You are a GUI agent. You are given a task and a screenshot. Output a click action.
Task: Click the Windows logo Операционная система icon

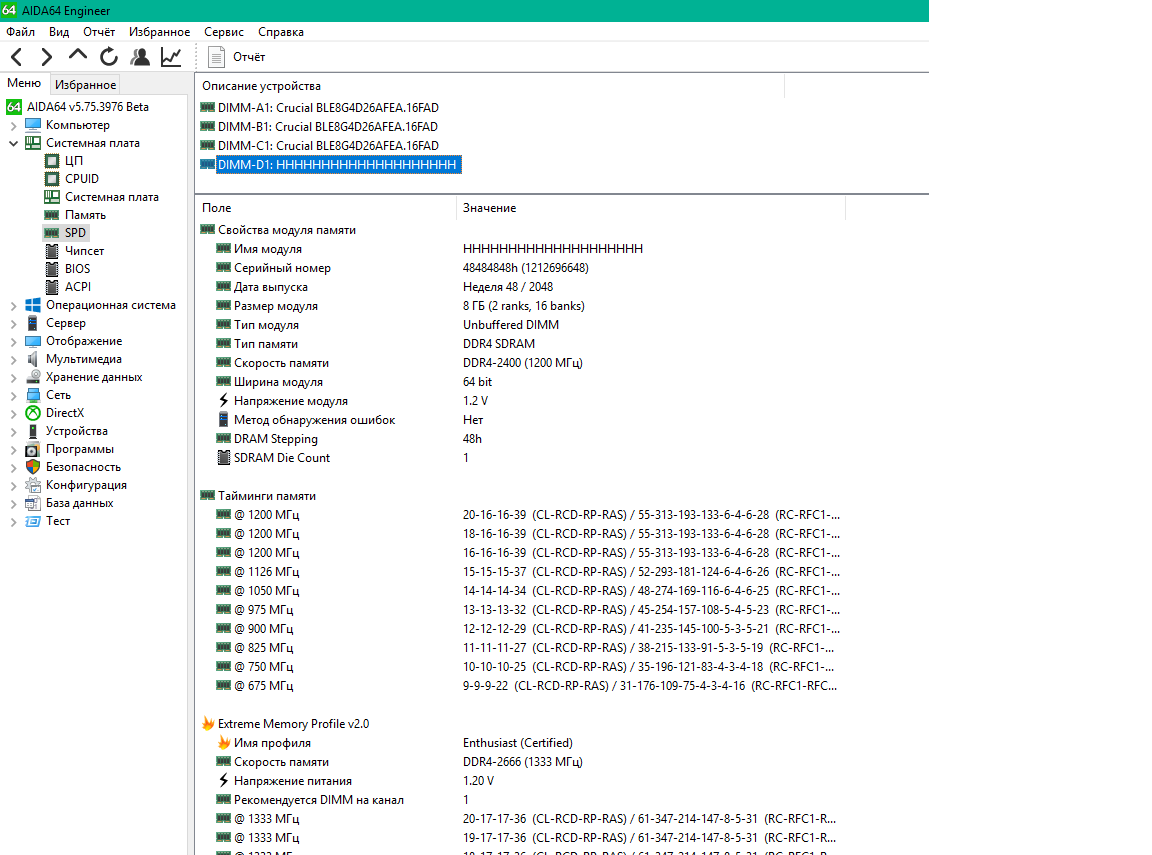(x=33, y=305)
